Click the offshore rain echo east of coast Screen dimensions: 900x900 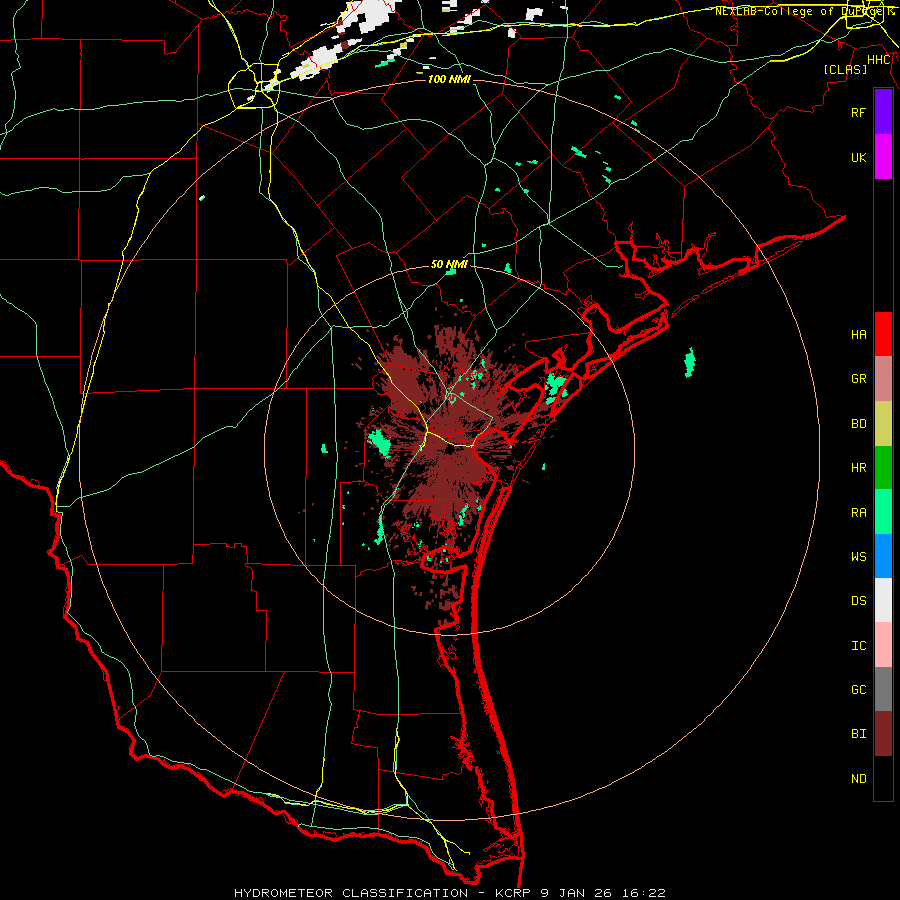point(690,362)
